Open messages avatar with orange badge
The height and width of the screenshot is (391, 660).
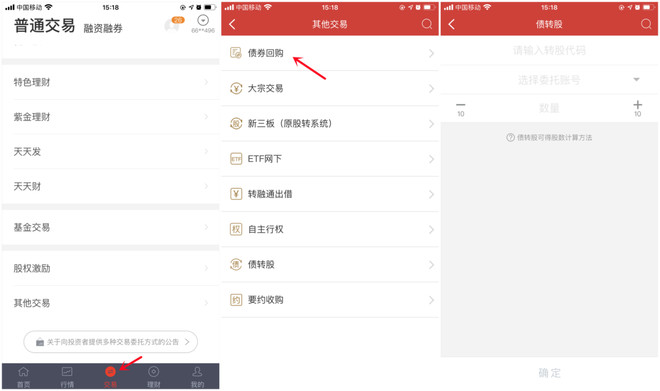tap(174, 24)
